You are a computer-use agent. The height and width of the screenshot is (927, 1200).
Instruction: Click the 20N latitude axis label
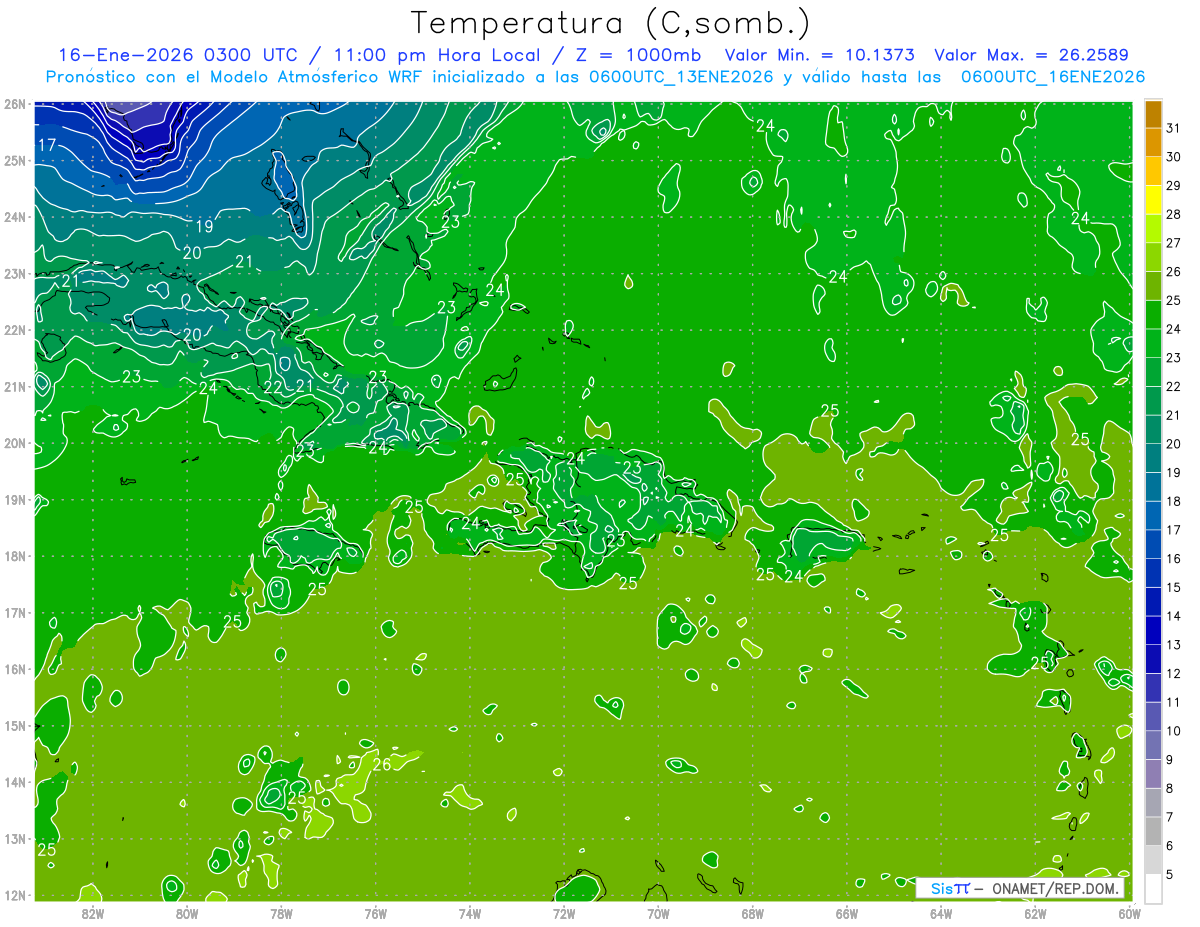(x=14, y=443)
